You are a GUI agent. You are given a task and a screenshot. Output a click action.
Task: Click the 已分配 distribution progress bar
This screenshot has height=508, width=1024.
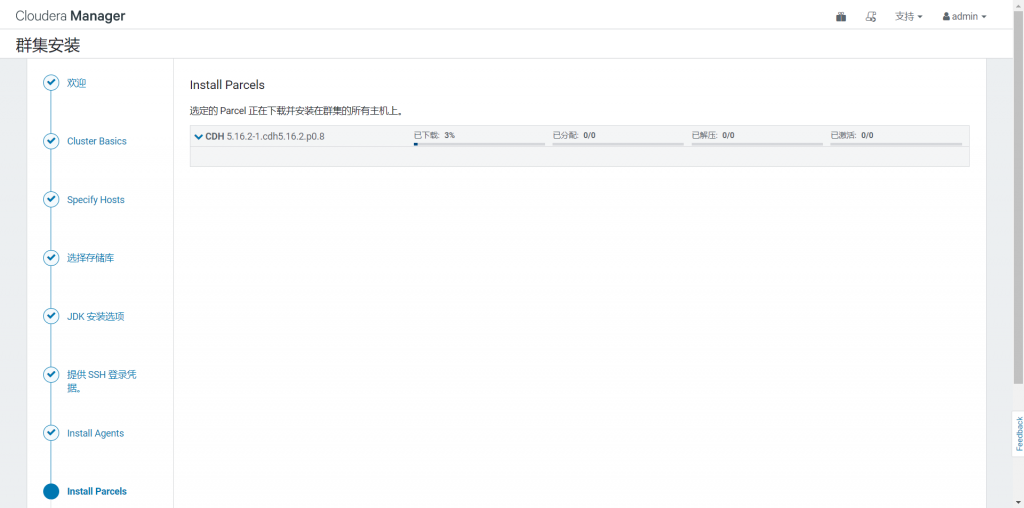[618, 144]
